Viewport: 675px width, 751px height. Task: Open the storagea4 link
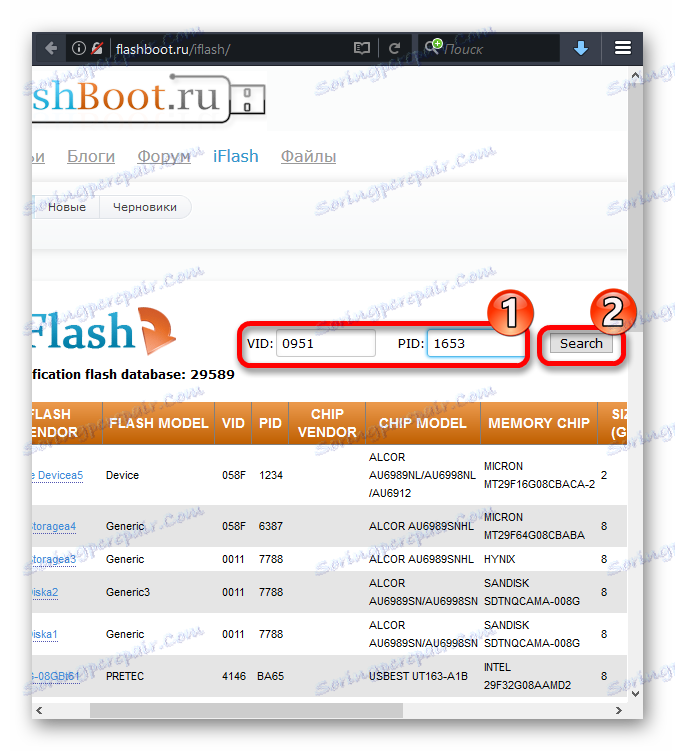coord(54,526)
